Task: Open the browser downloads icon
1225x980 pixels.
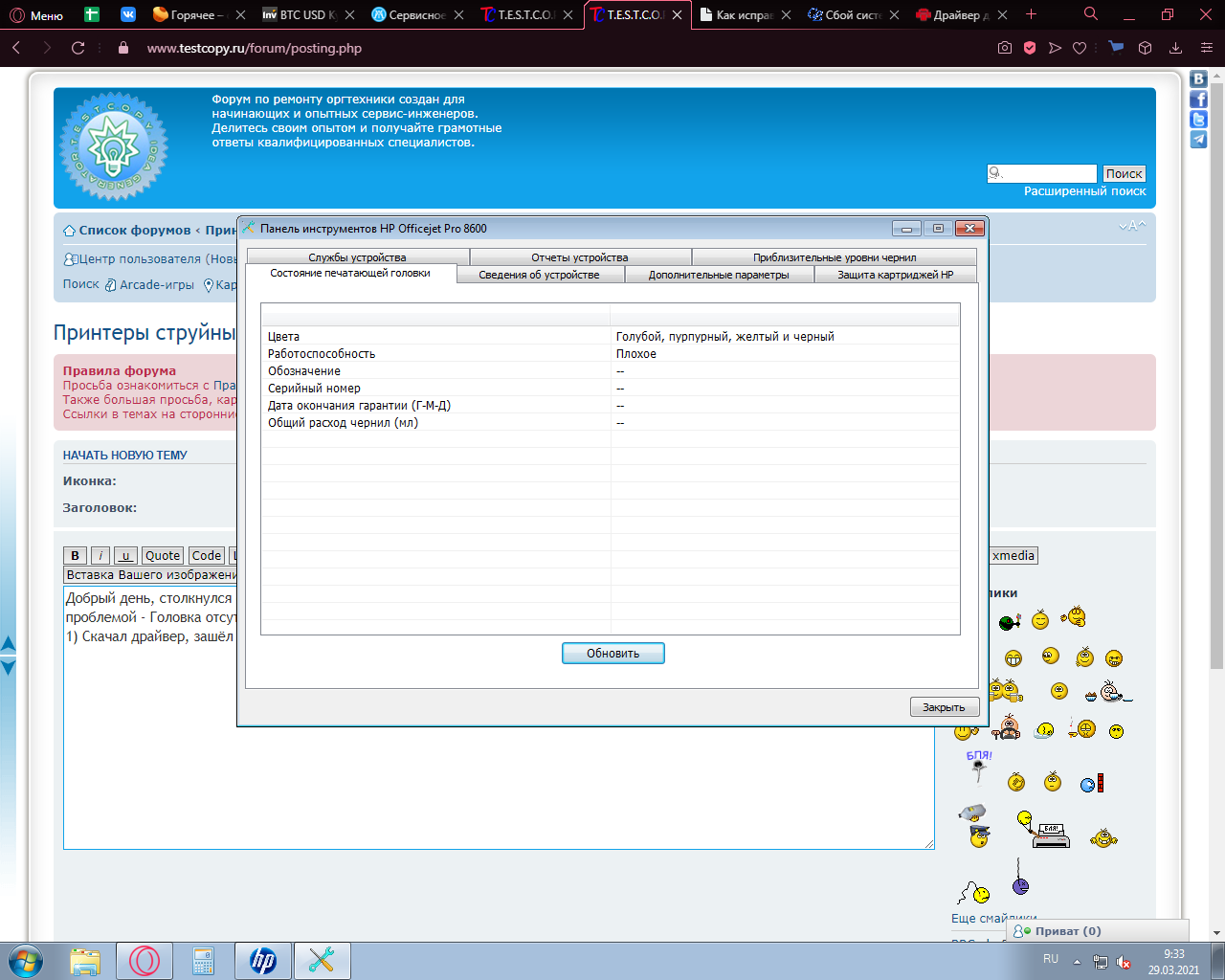Action: pyautogui.click(x=1176, y=48)
